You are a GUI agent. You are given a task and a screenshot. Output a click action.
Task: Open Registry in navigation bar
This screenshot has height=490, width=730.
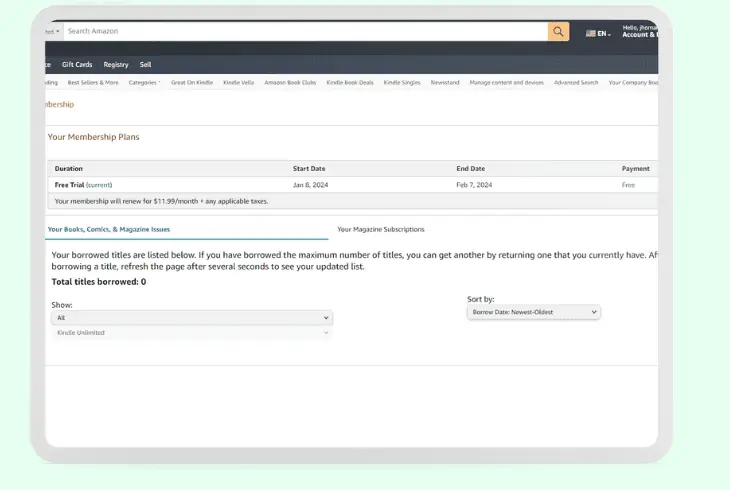116,65
